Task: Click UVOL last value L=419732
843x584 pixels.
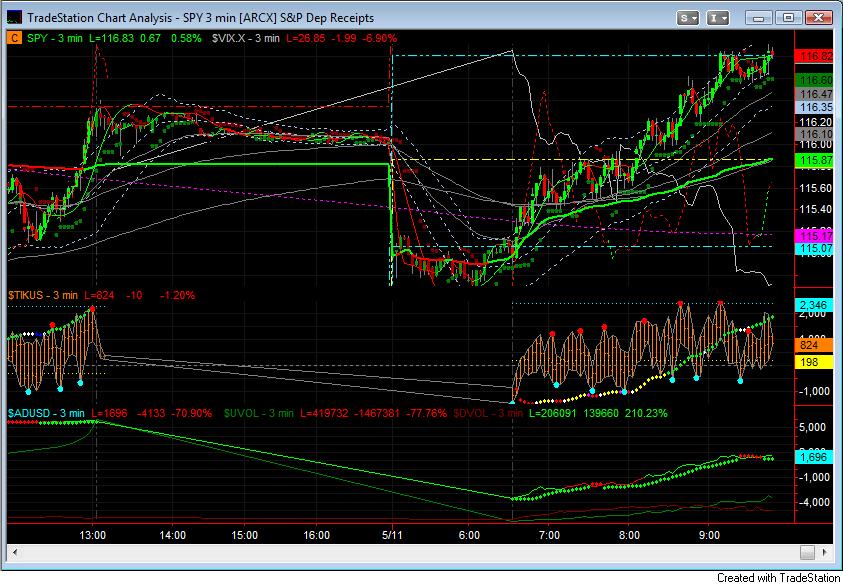Action: tap(326, 413)
